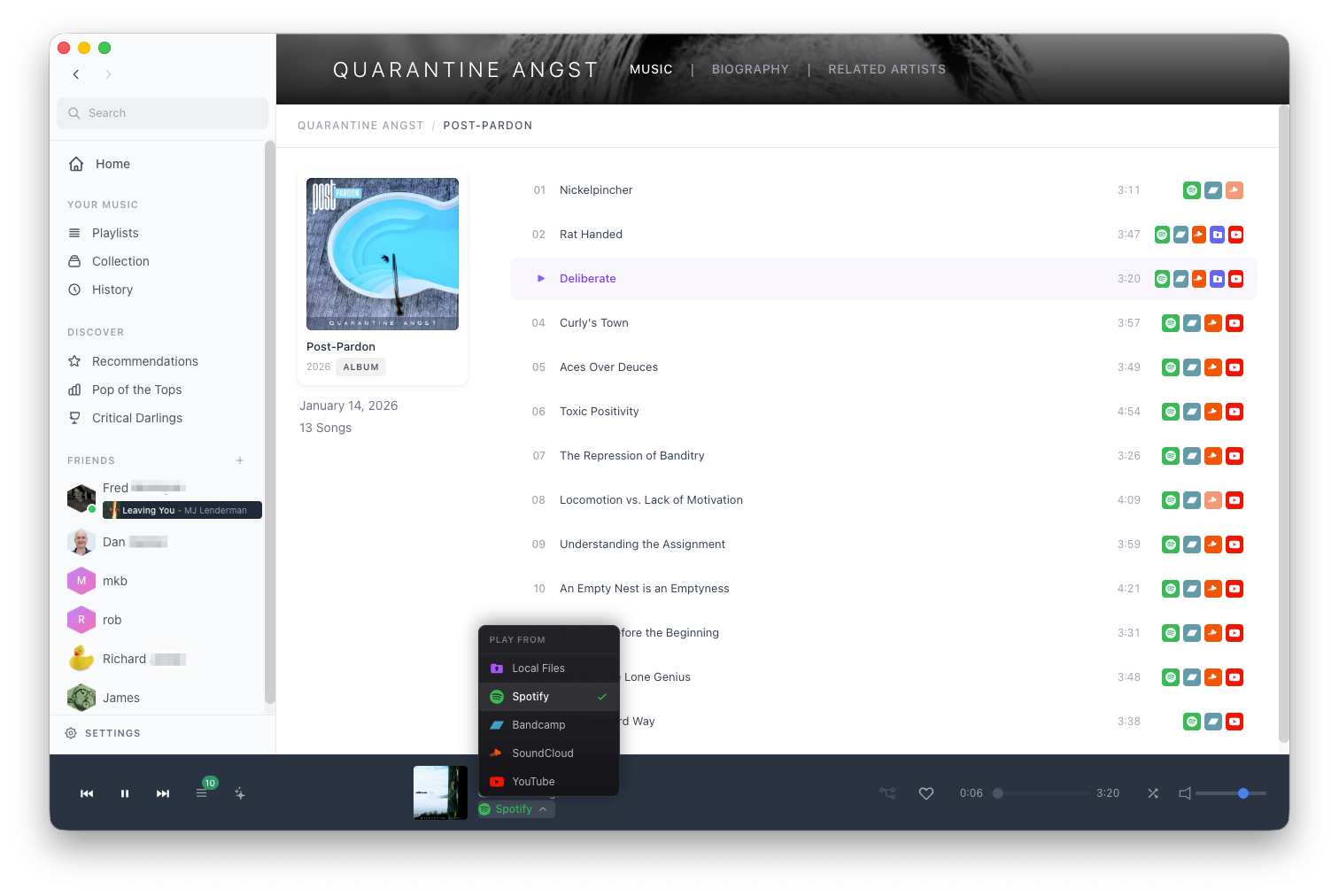Select Bandcamp in the Play From menu

tap(539, 724)
